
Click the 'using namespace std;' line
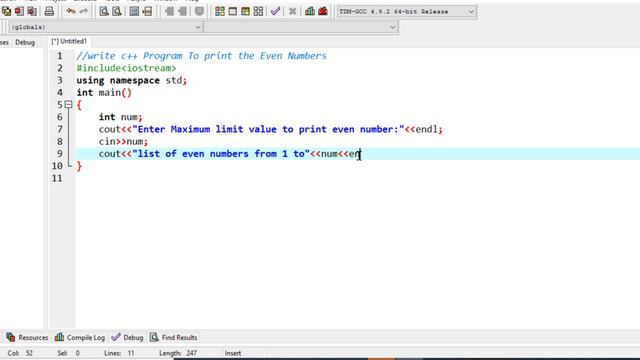(131, 80)
